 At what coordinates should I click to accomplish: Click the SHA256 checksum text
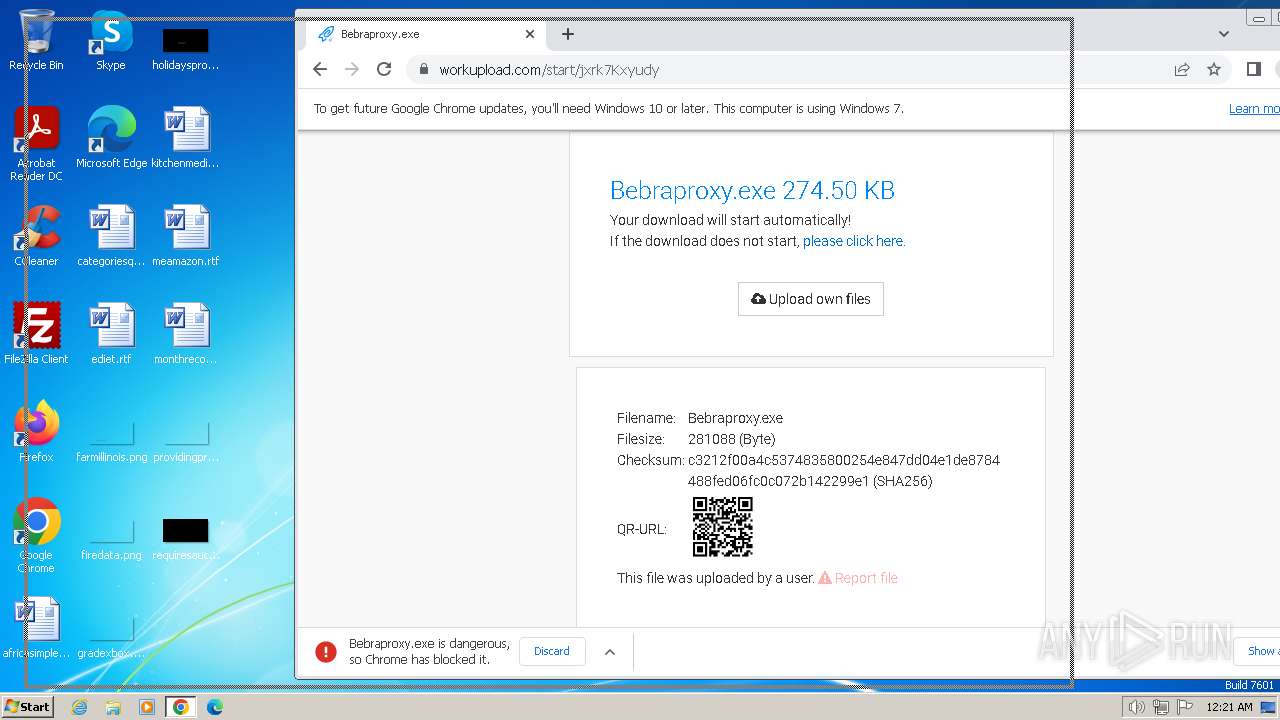point(844,471)
